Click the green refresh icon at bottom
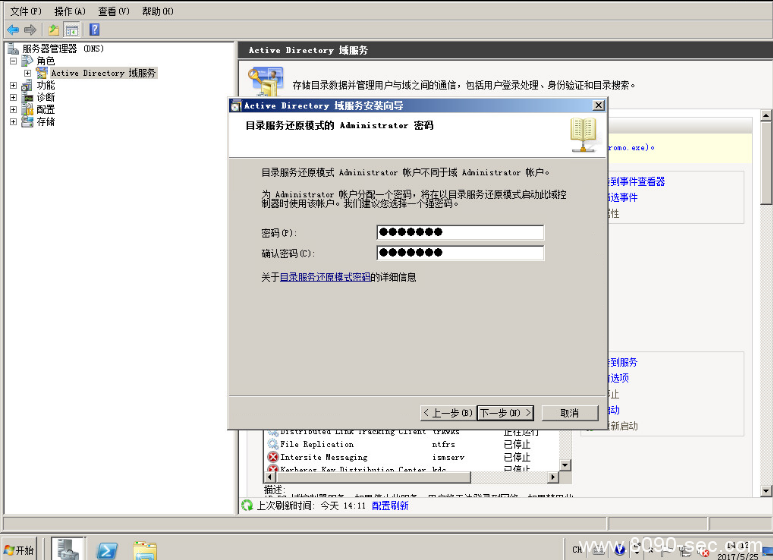 (247, 505)
